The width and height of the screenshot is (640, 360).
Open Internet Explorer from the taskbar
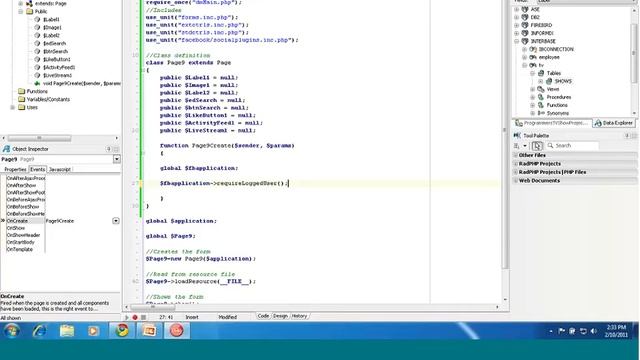pyautogui.click(x=40, y=331)
